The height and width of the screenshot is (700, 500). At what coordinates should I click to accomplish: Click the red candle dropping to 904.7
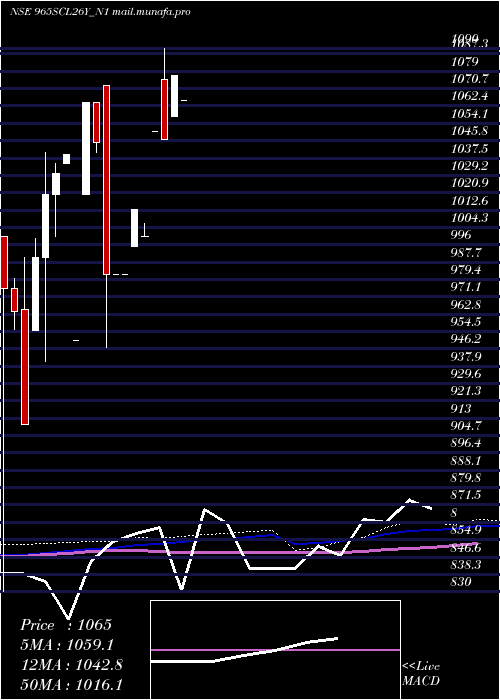tap(25, 367)
